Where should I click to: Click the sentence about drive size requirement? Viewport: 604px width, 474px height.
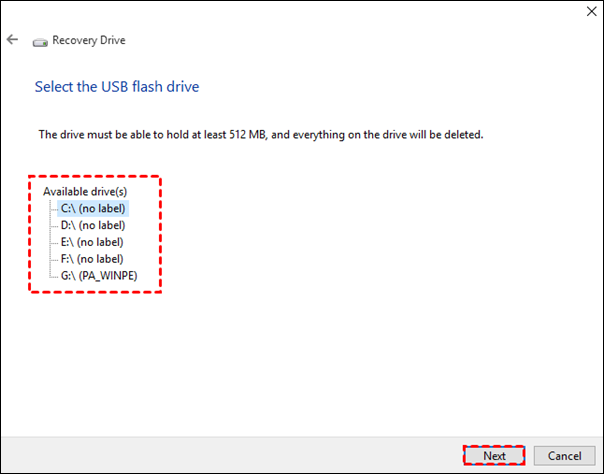point(260,134)
